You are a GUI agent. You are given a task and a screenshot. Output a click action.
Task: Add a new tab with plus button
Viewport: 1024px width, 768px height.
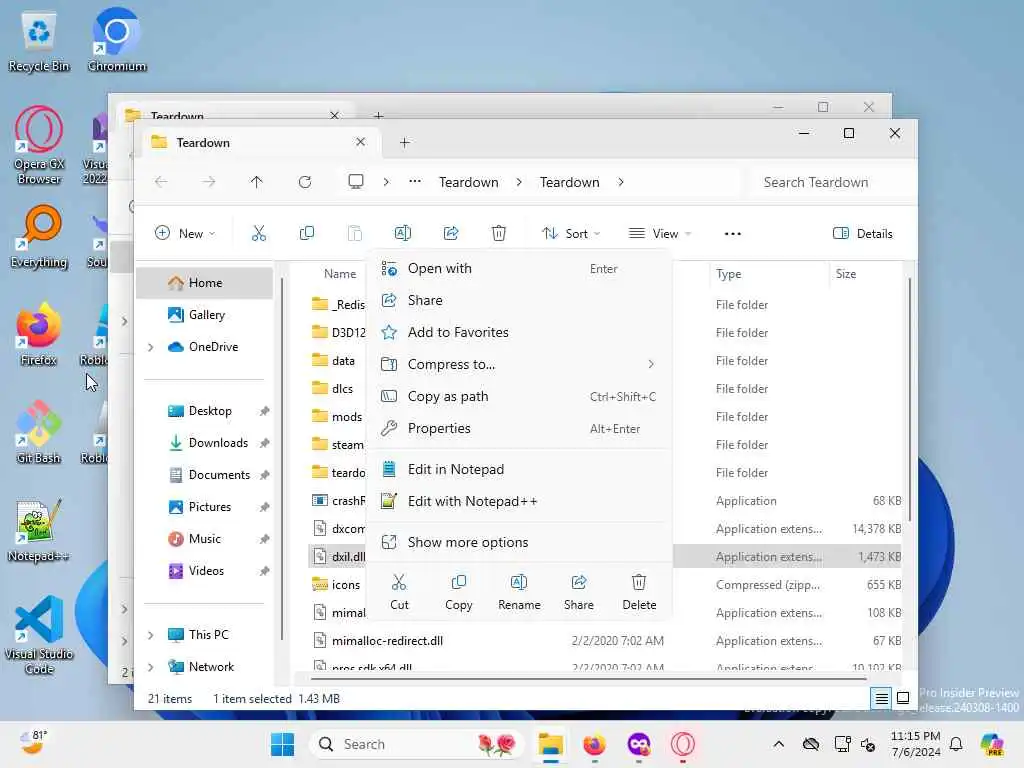[x=404, y=142]
